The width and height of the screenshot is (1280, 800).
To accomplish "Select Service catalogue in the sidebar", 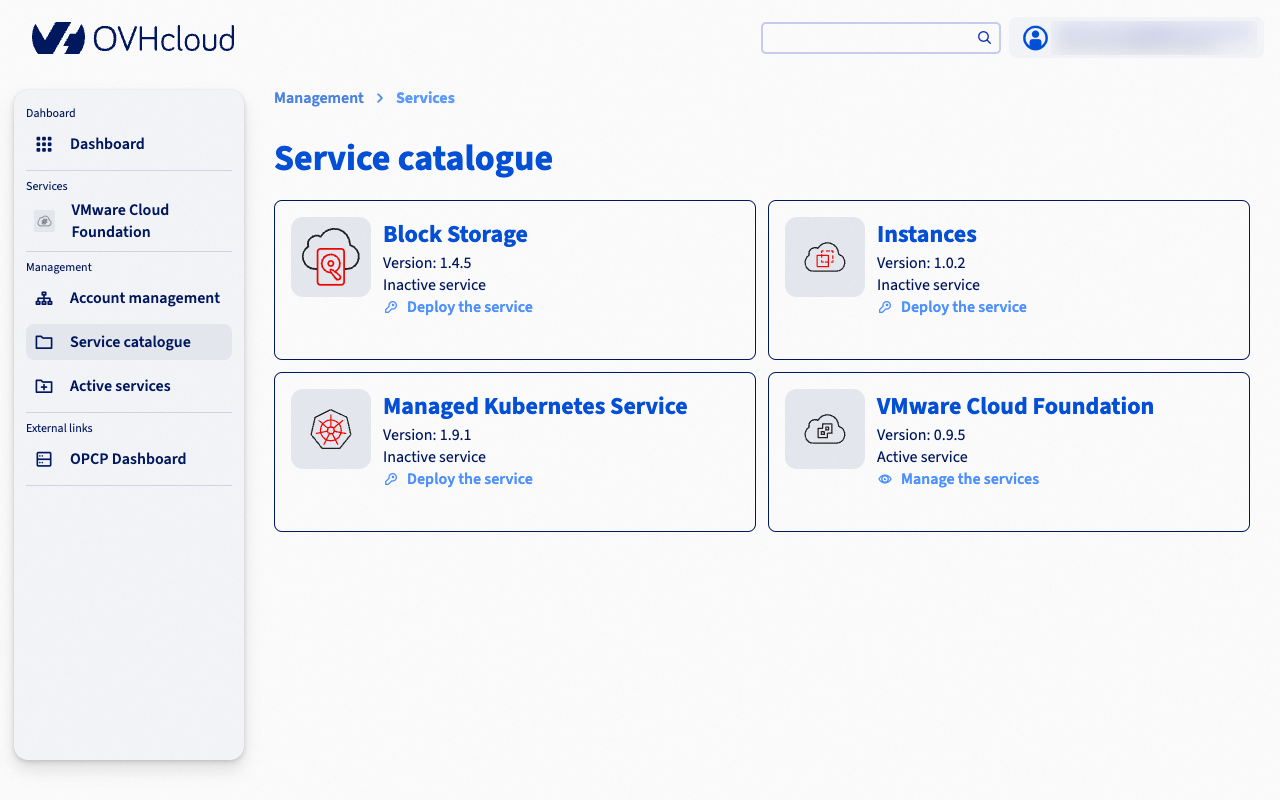I will pos(129,341).
